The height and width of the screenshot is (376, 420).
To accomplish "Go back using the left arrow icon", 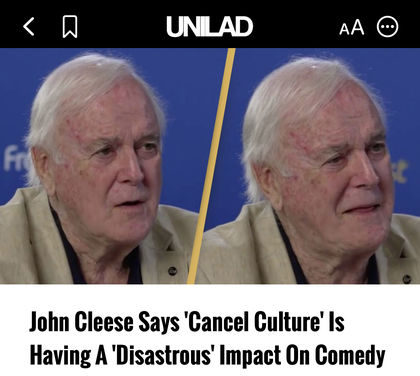I will tap(29, 26).
